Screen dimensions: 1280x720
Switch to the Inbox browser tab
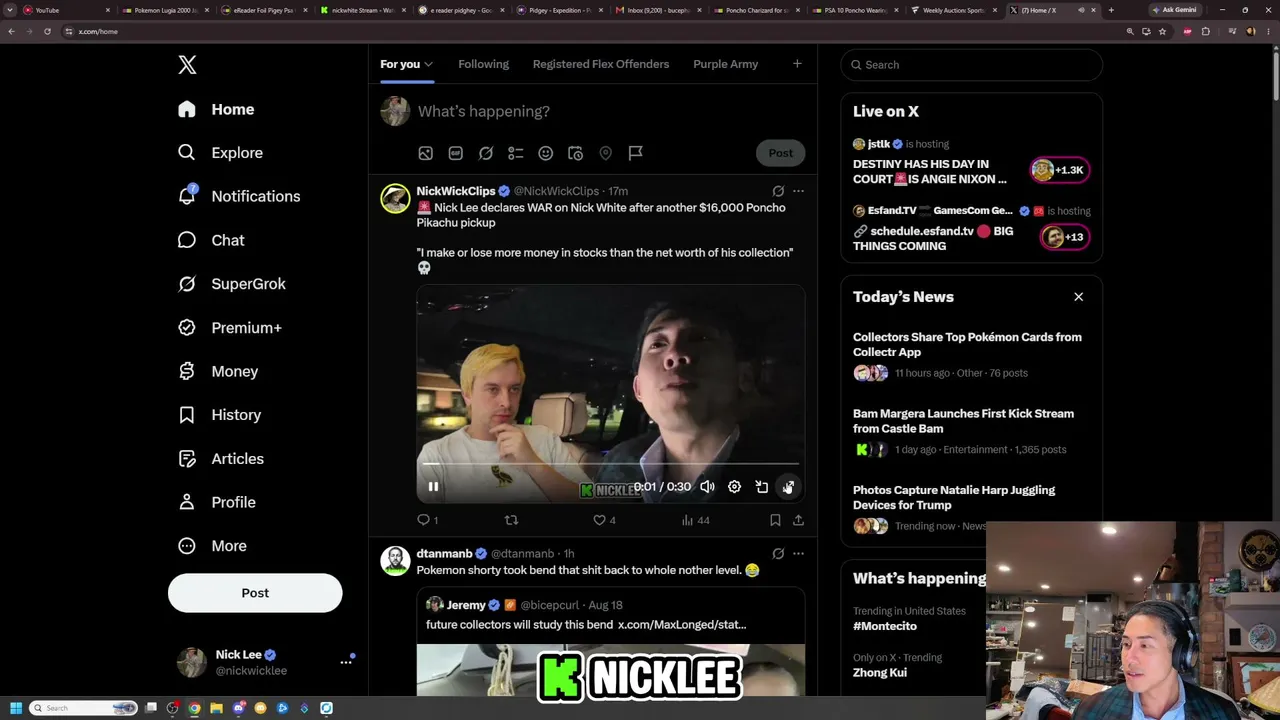(x=659, y=10)
